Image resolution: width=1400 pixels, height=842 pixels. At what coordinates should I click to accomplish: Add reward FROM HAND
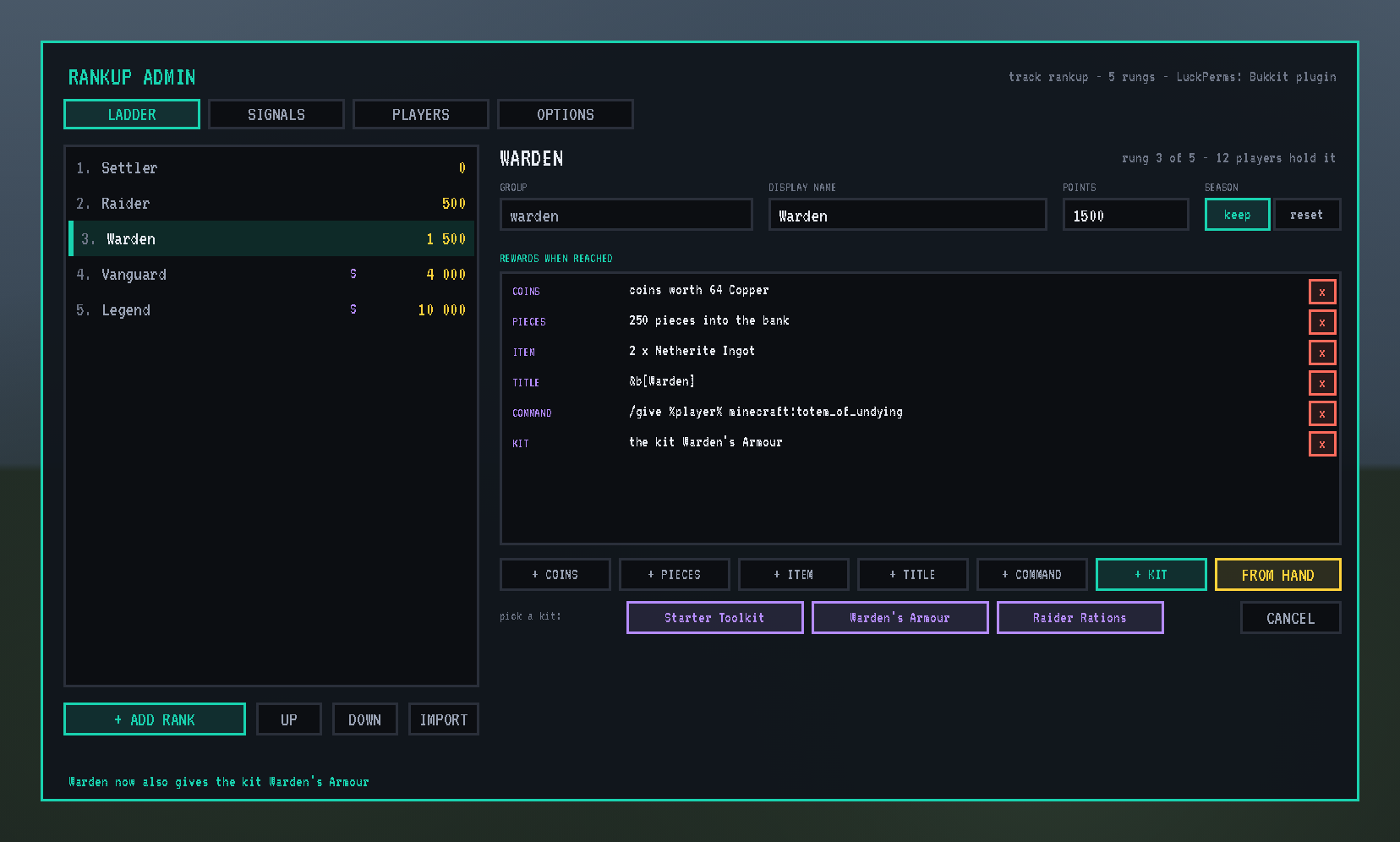coord(1278,575)
